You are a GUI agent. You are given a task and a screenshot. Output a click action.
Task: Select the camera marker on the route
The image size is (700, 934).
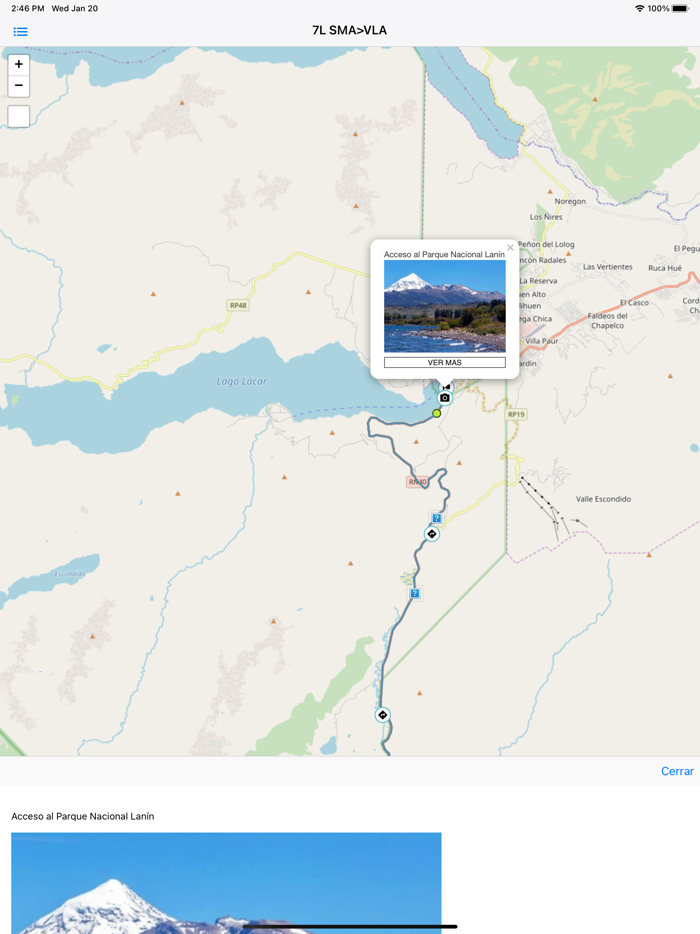(x=444, y=398)
